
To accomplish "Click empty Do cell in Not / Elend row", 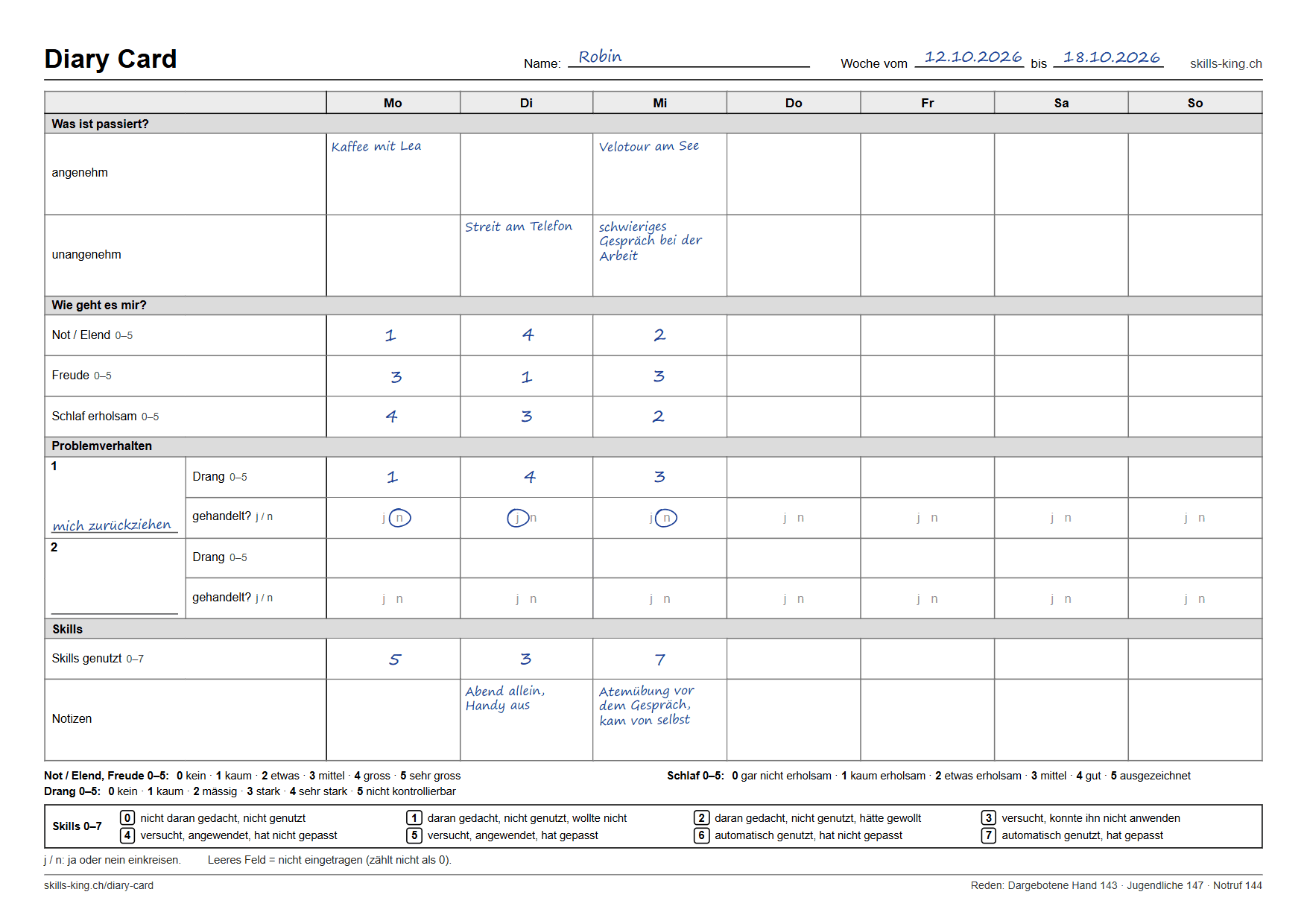I will point(794,335).
